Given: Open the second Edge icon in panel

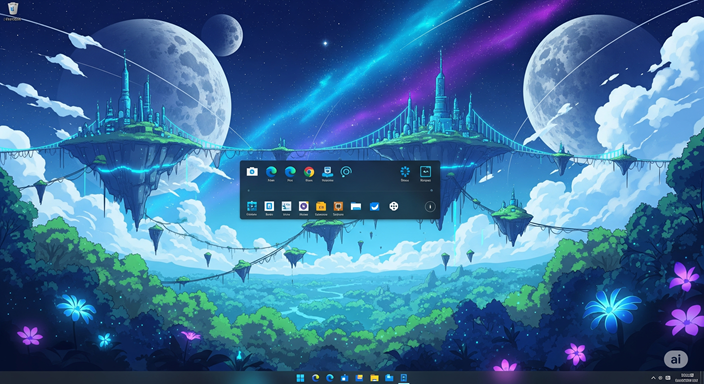Looking at the screenshot, I should (290, 172).
